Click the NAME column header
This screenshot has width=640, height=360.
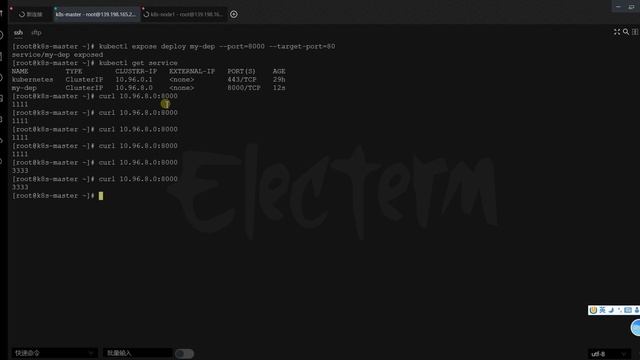tap(20, 71)
